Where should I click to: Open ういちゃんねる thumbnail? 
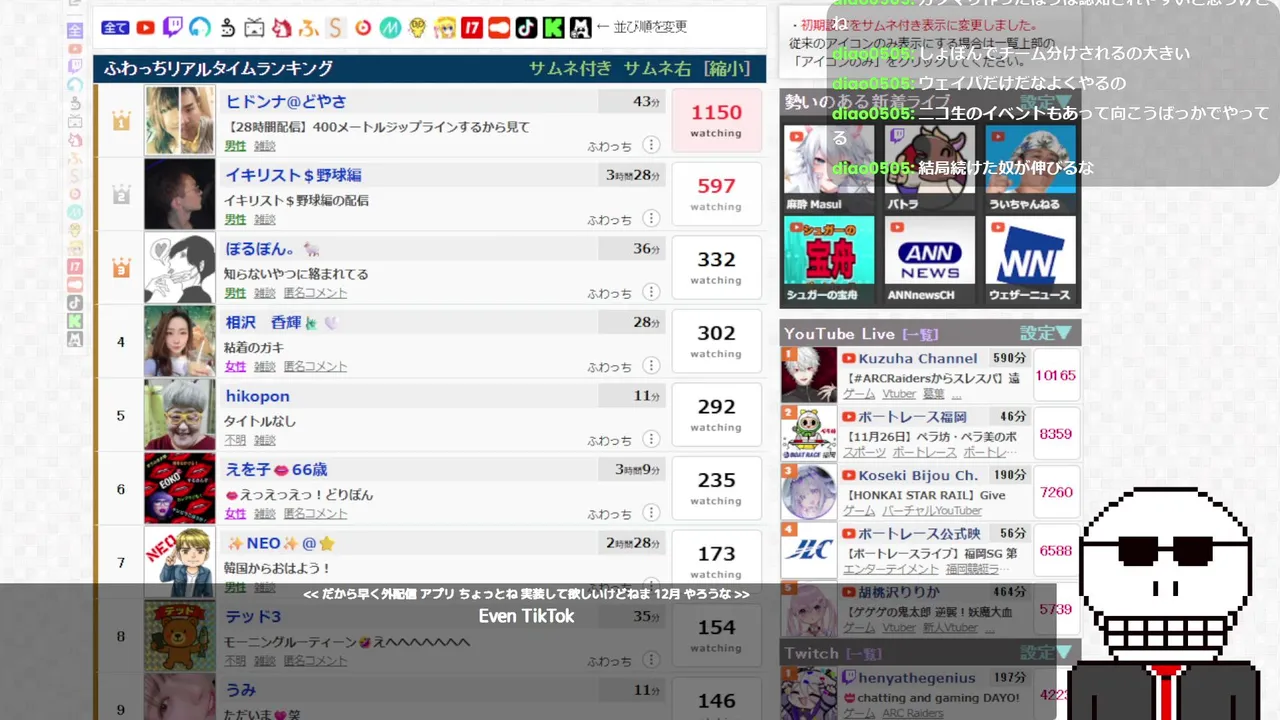1030,168
